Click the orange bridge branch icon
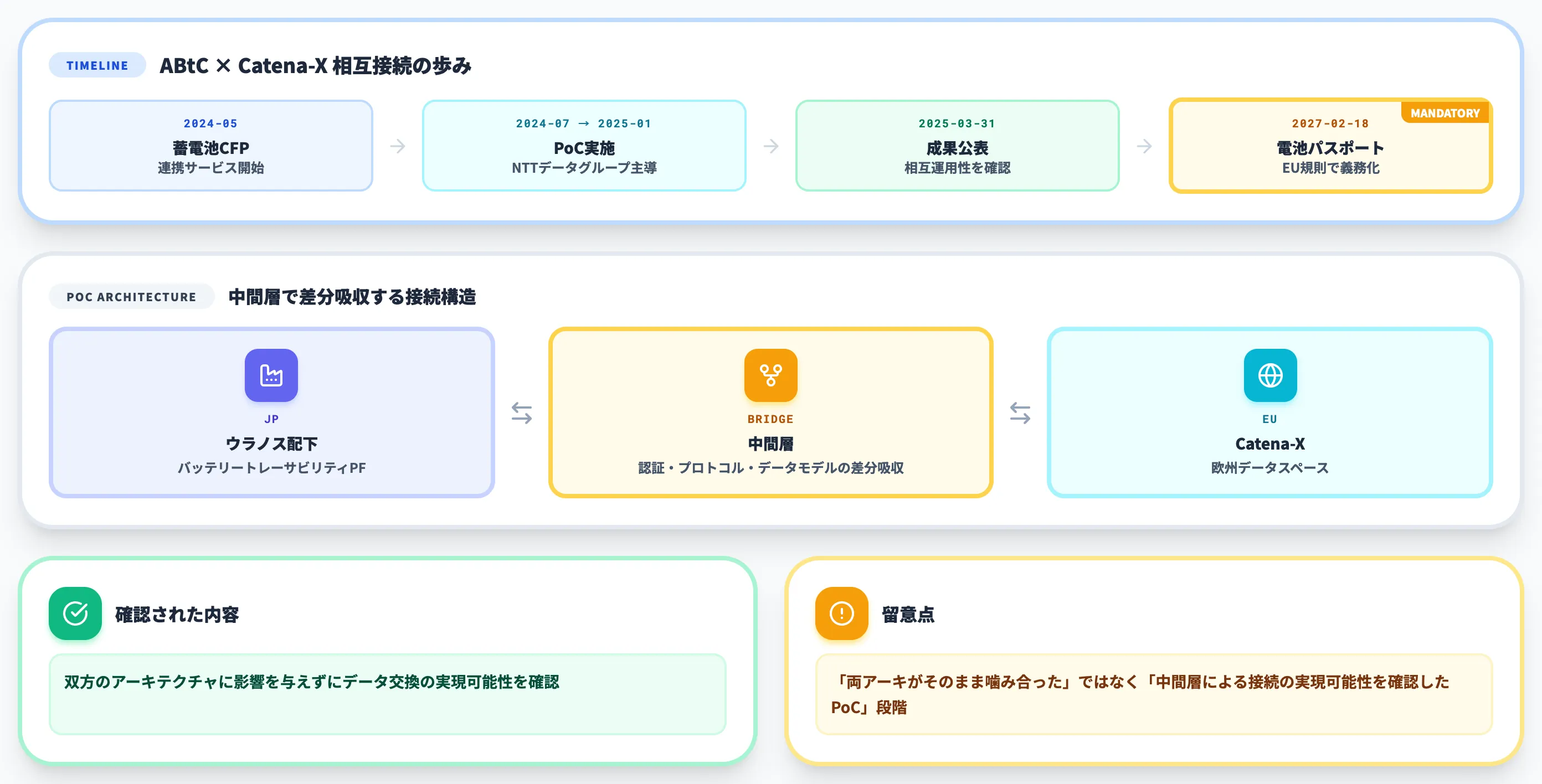This screenshot has width=1542, height=784. (x=770, y=375)
